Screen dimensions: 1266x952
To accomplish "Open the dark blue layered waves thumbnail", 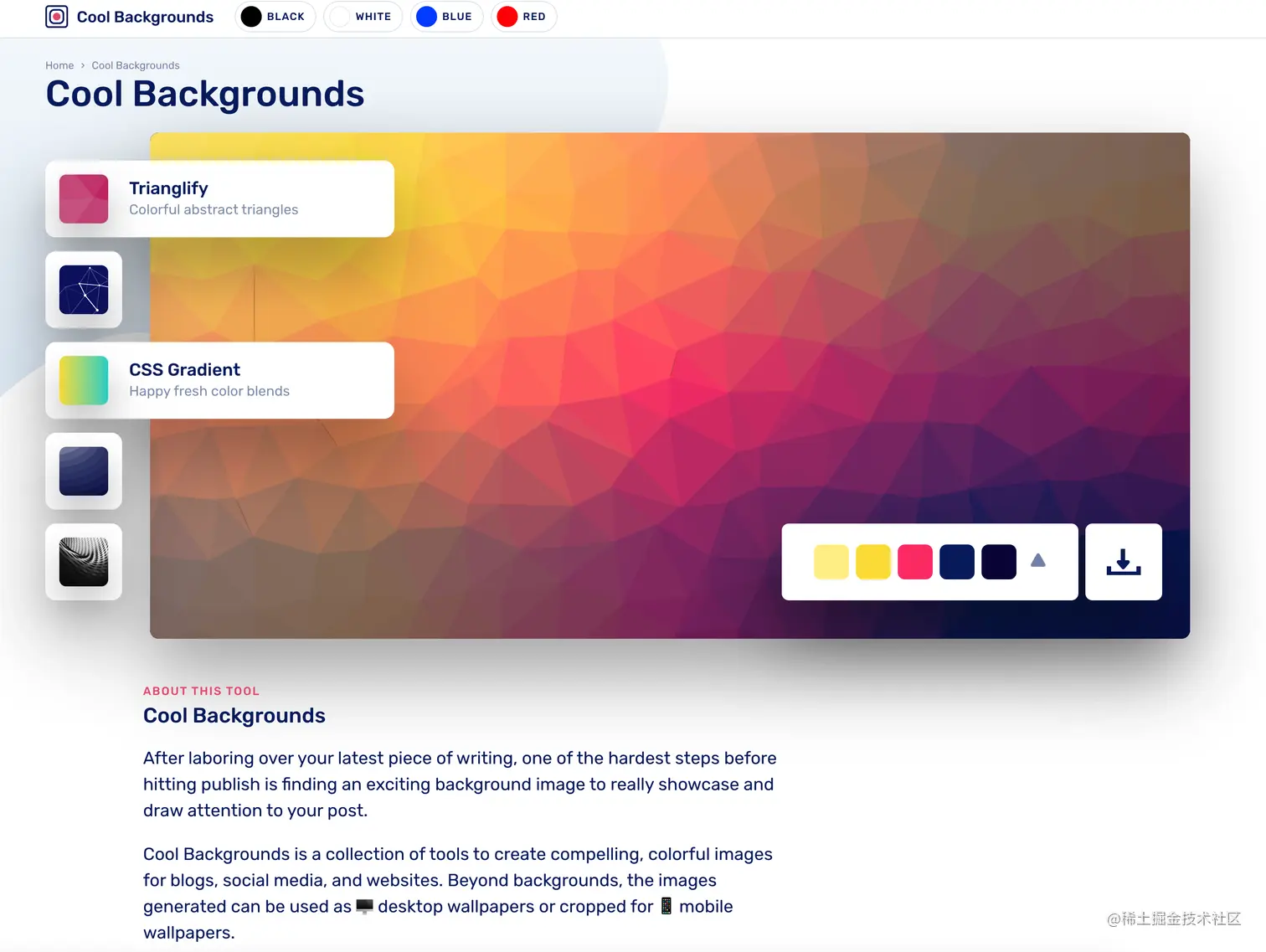I will 84,471.
